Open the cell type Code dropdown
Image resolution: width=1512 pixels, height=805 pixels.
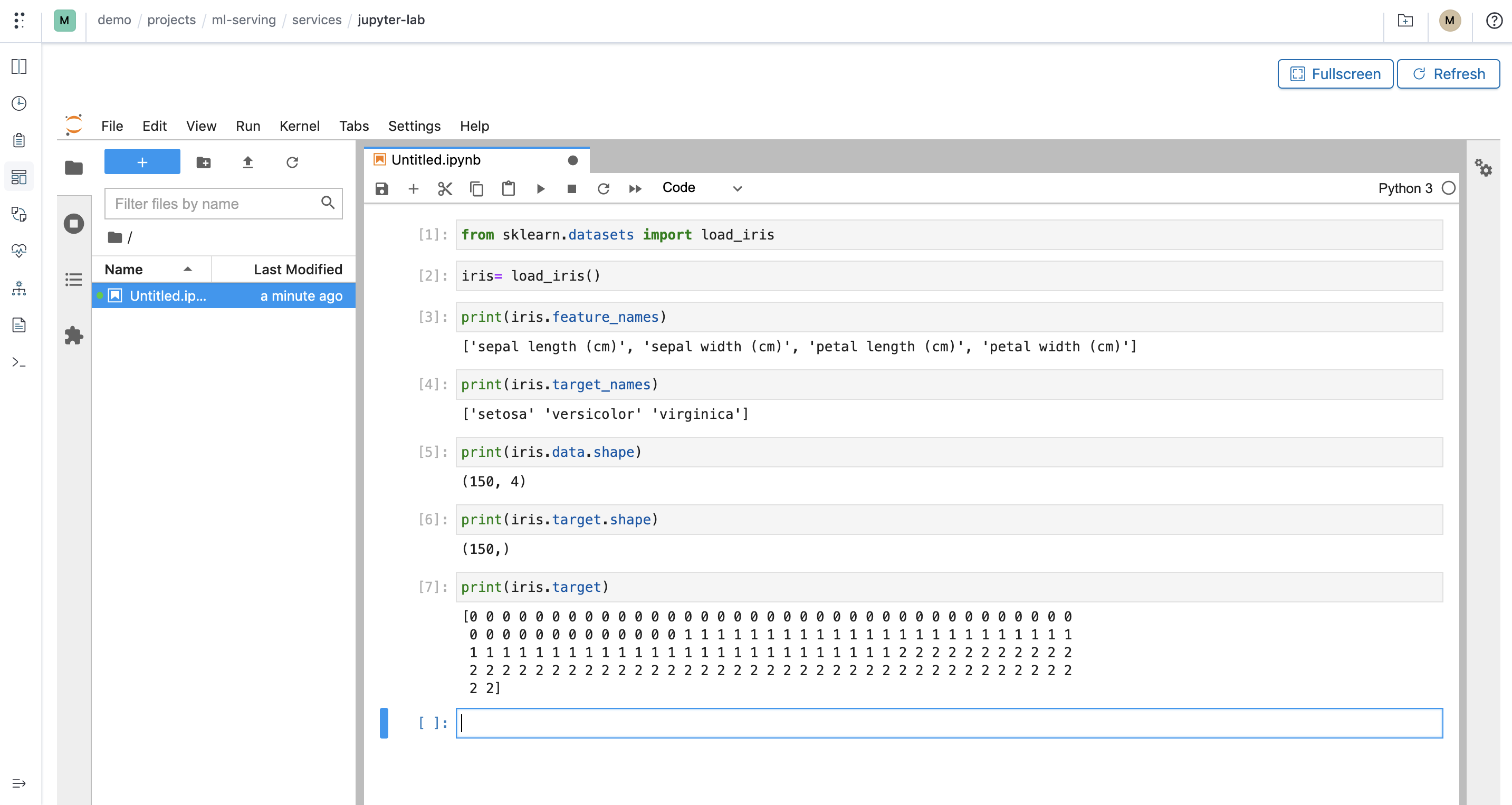(702, 188)
